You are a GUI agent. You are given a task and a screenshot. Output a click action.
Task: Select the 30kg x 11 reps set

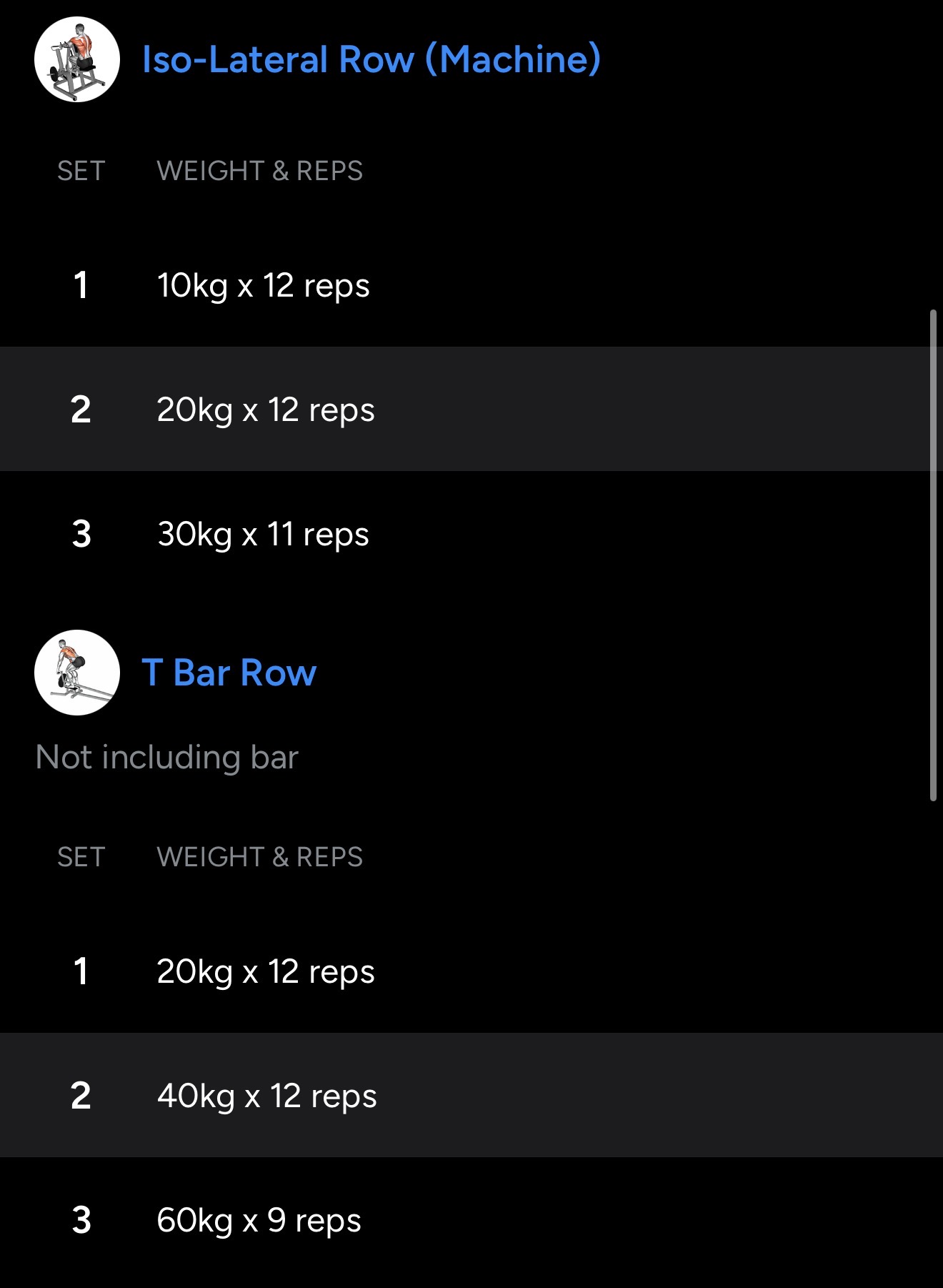(x=263, y=534)
